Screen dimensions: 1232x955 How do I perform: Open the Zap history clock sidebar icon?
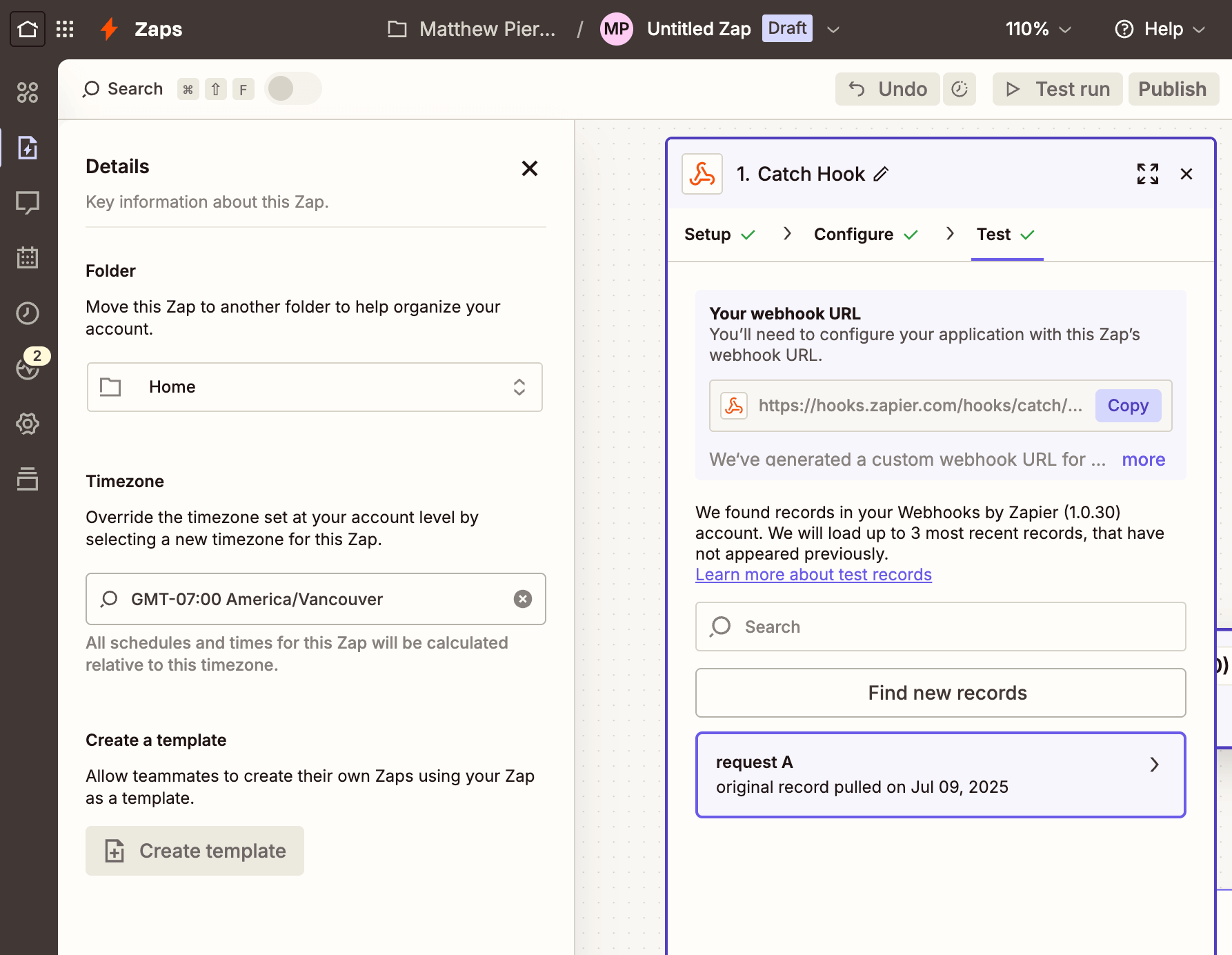[x=28, y=313]
